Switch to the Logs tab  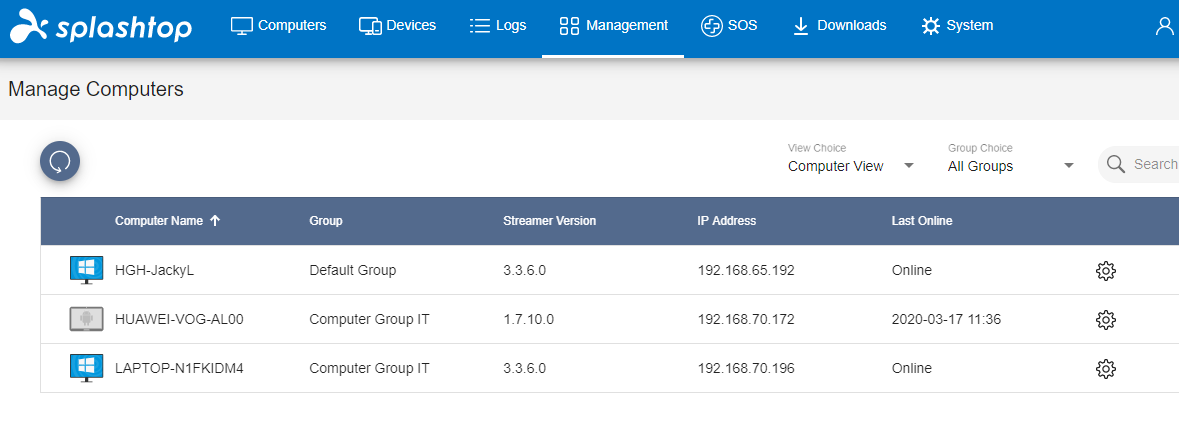point(497,26)
